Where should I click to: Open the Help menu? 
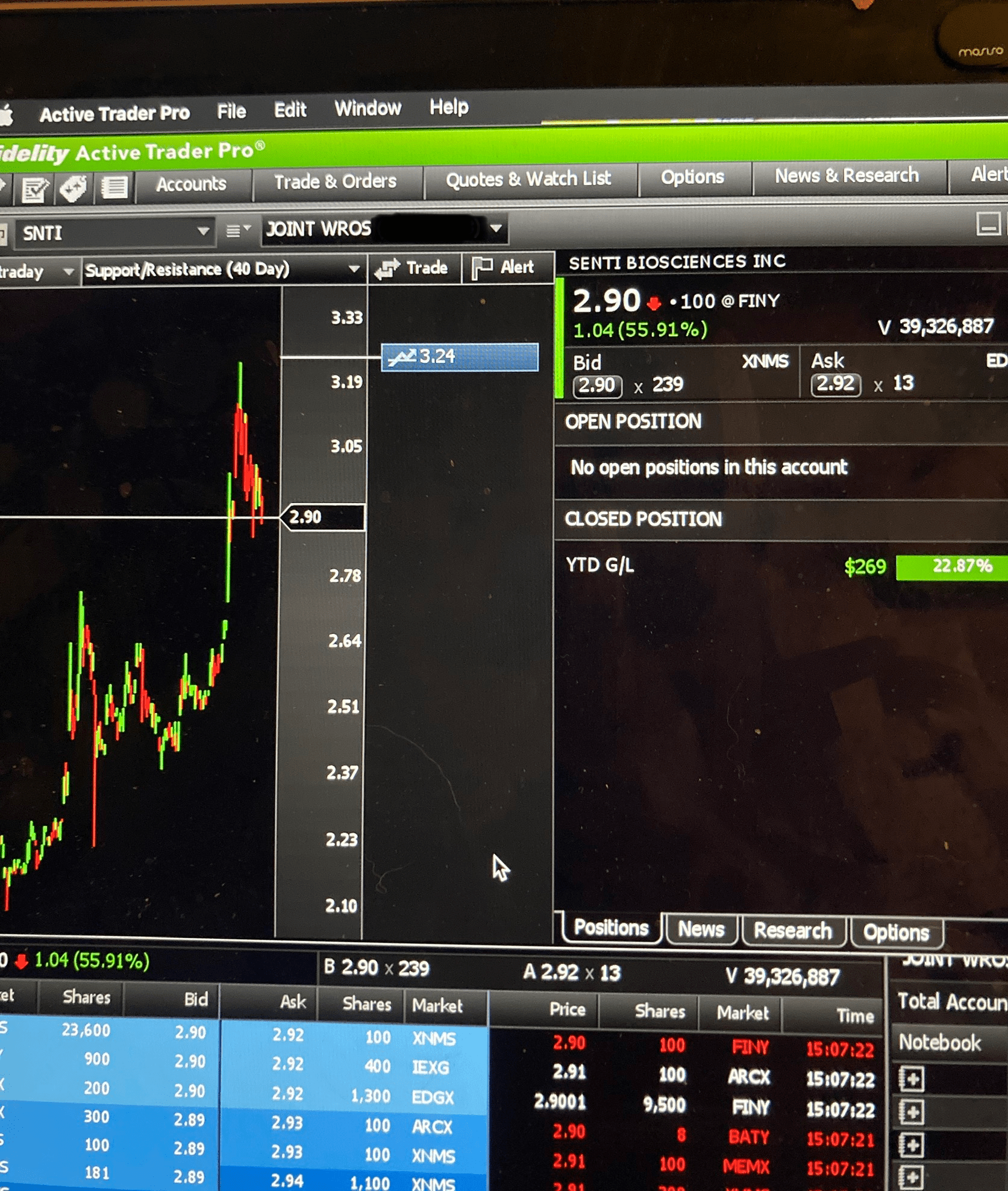[449, 107]
